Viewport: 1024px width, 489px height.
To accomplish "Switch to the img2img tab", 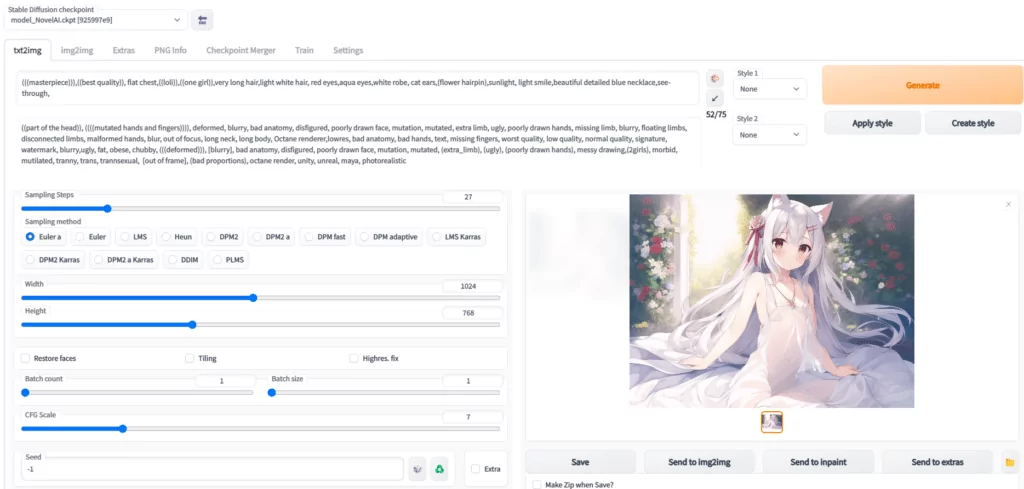I will 77,50.
